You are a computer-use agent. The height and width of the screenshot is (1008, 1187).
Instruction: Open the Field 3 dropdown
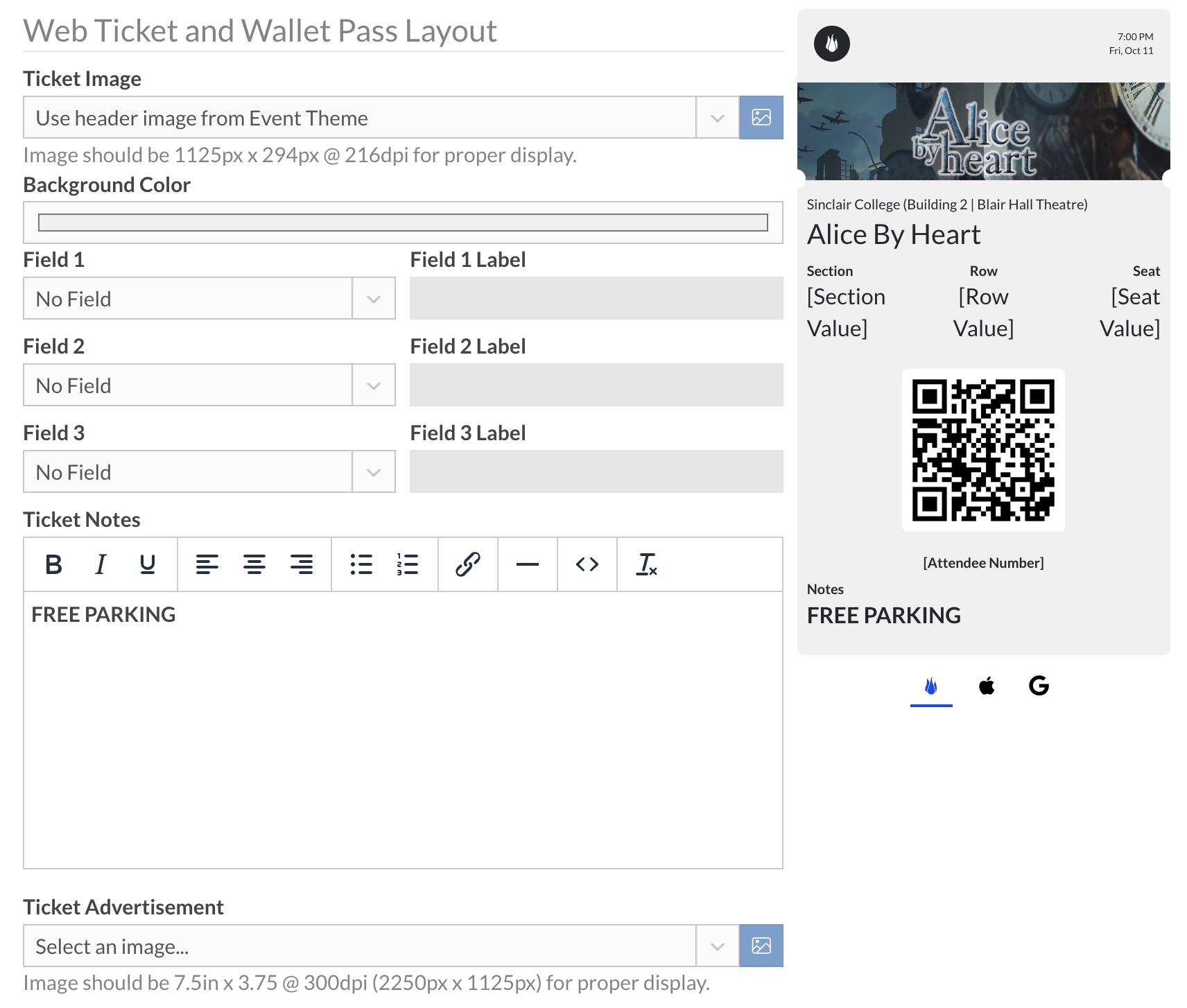point(209,471)
